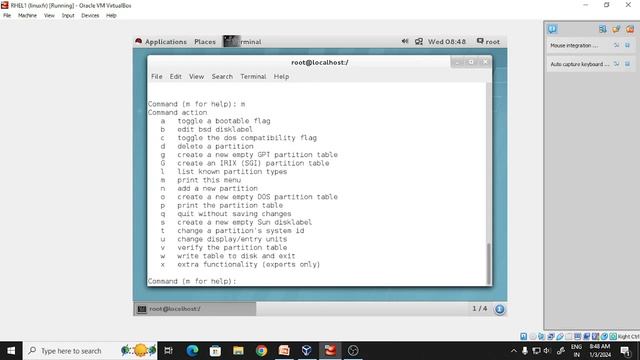Open VirtualBox Input menu
Viewport: 640px width, 360px height.
[x=68, y=16]
